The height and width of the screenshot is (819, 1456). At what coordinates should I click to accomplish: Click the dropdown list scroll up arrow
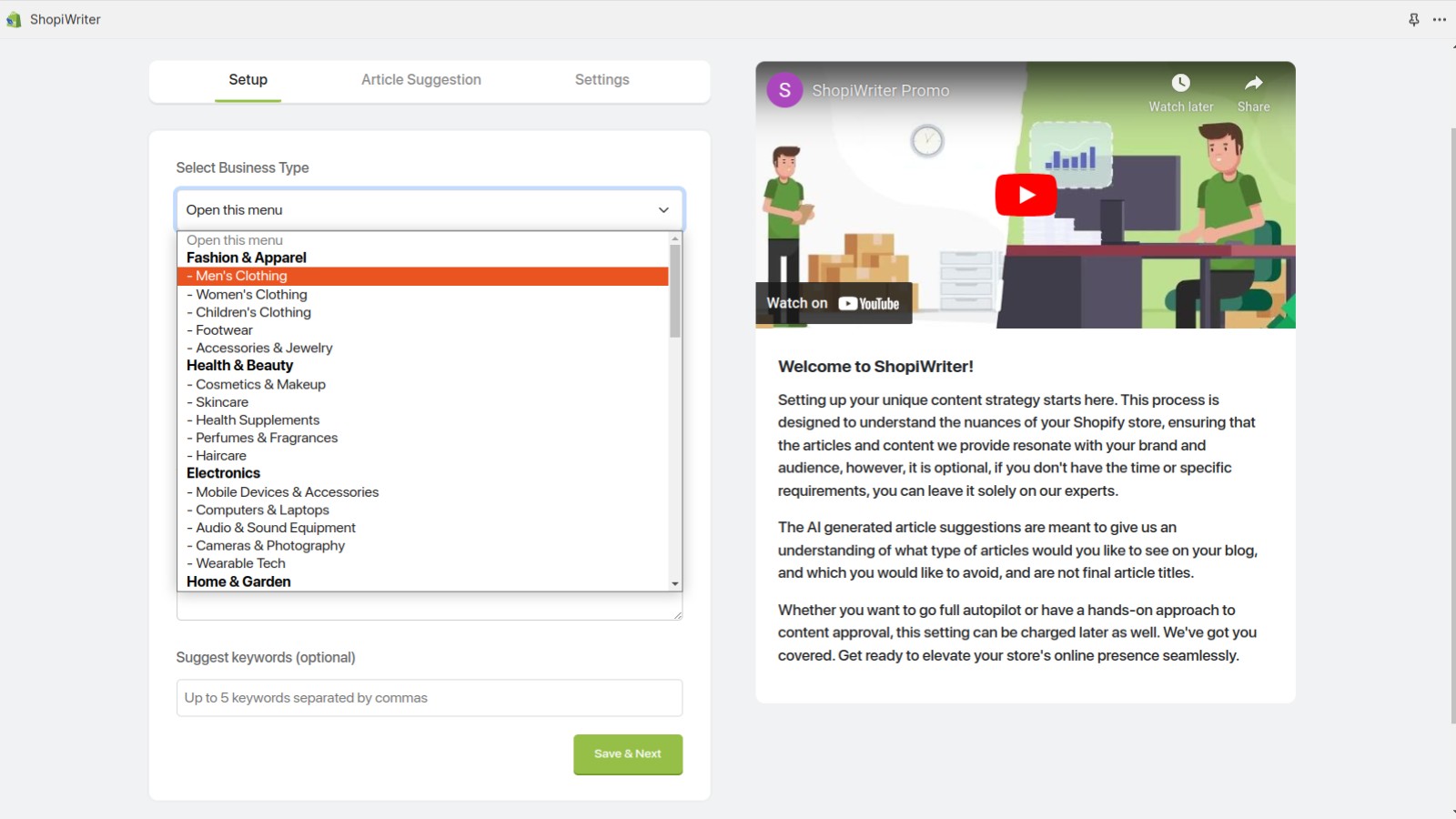pos(675,238)
